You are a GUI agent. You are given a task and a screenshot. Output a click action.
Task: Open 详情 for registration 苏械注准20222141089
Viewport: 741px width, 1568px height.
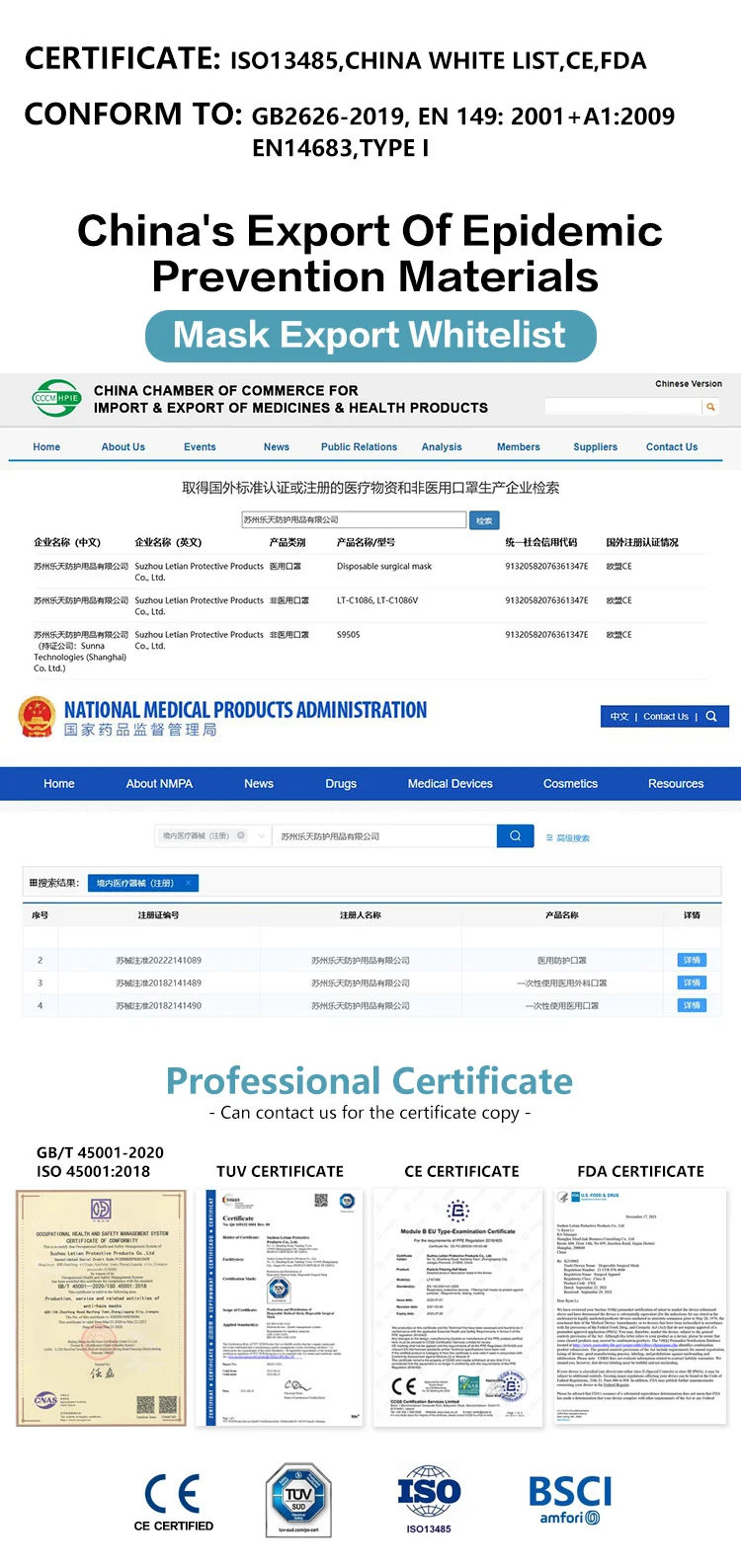pos(692,960)
